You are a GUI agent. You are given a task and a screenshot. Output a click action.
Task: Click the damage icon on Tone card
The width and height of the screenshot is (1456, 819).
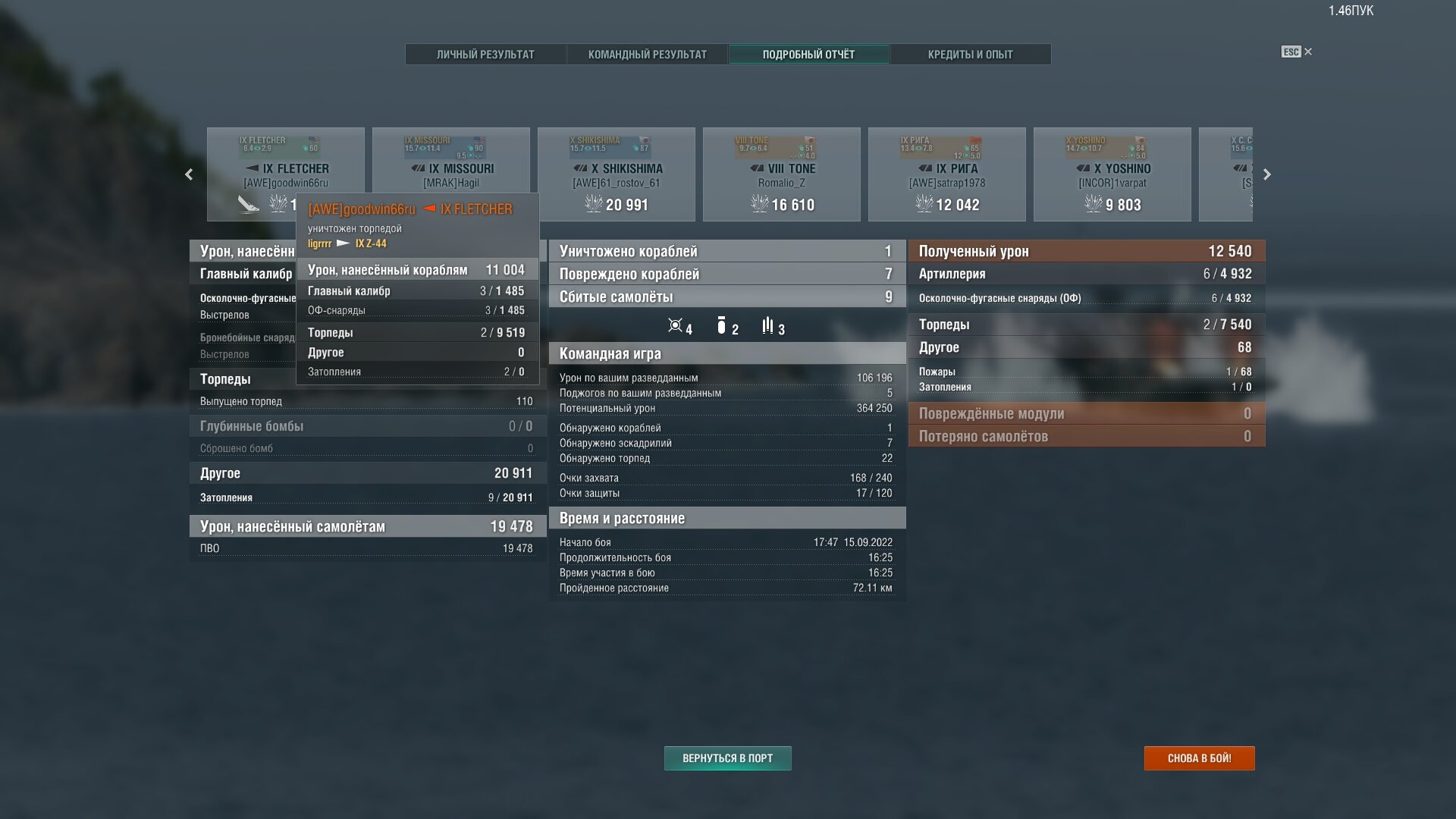[x=759, y=204]
